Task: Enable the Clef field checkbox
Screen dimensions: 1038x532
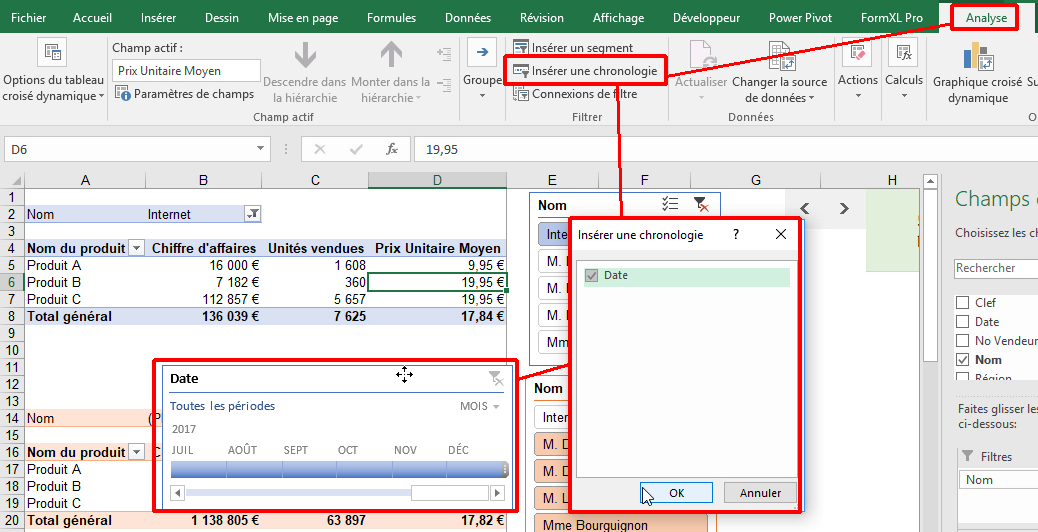Action: 962,303
